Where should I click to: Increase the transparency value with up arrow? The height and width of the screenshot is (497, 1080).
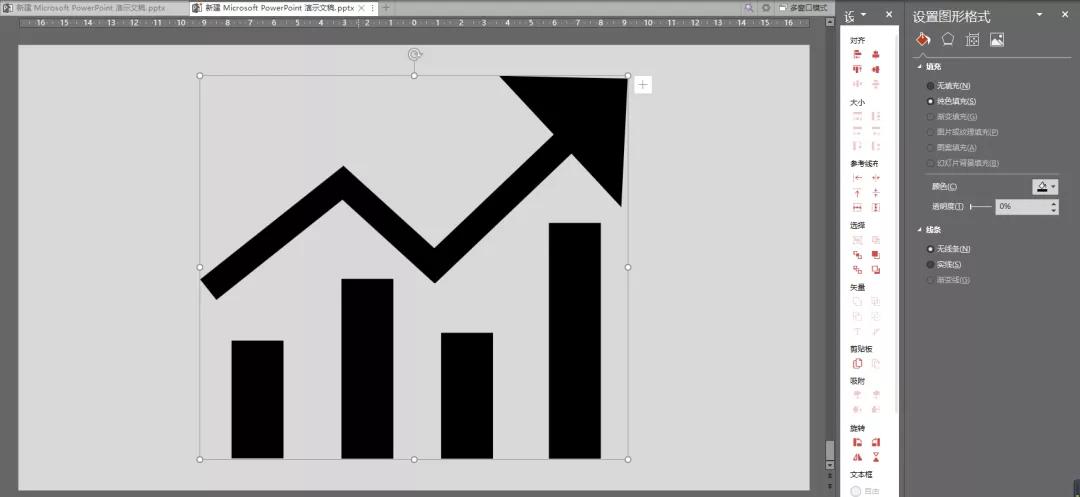click(x=1054, y=203)
